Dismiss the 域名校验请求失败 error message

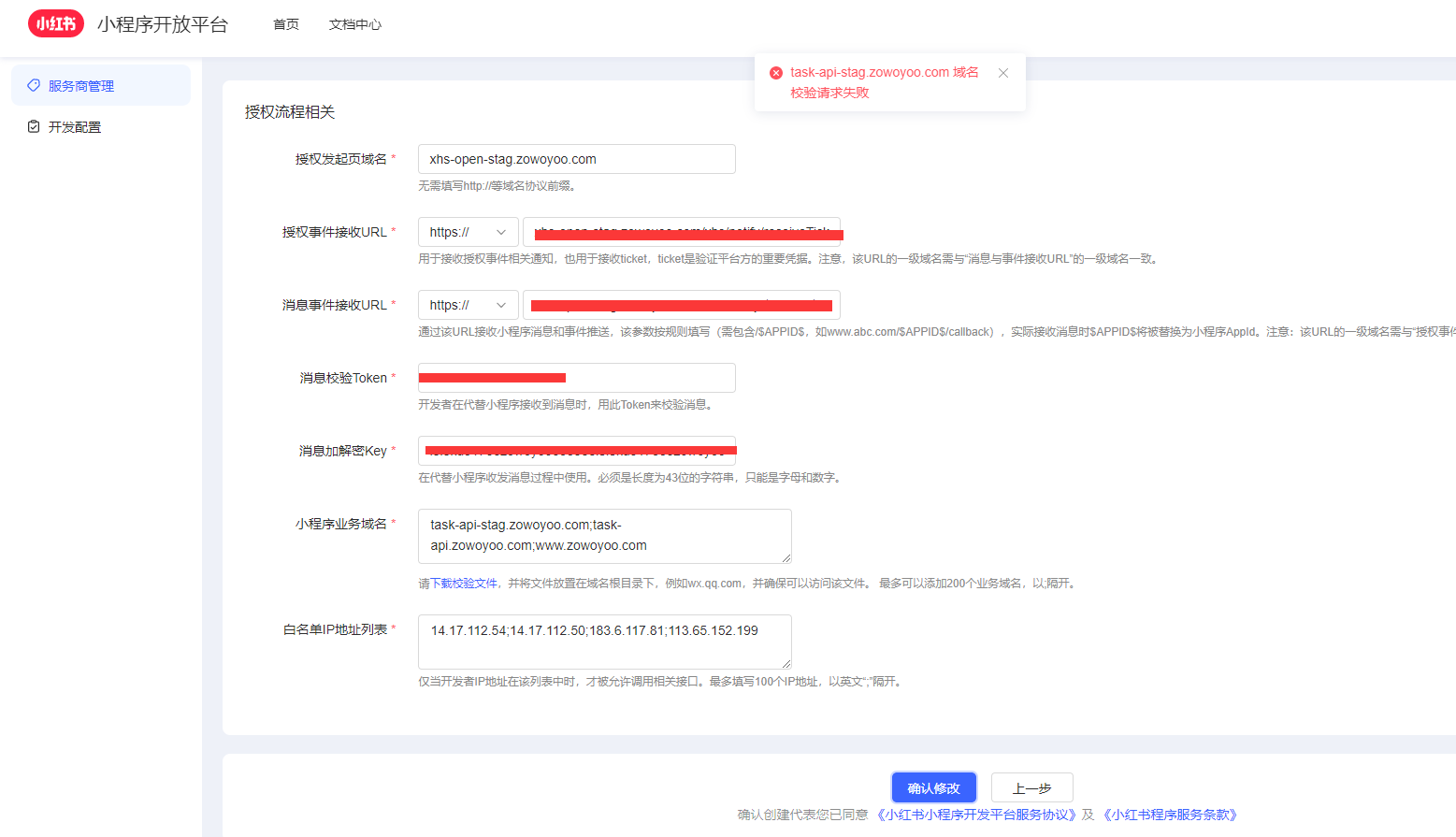pos(1003,72)
